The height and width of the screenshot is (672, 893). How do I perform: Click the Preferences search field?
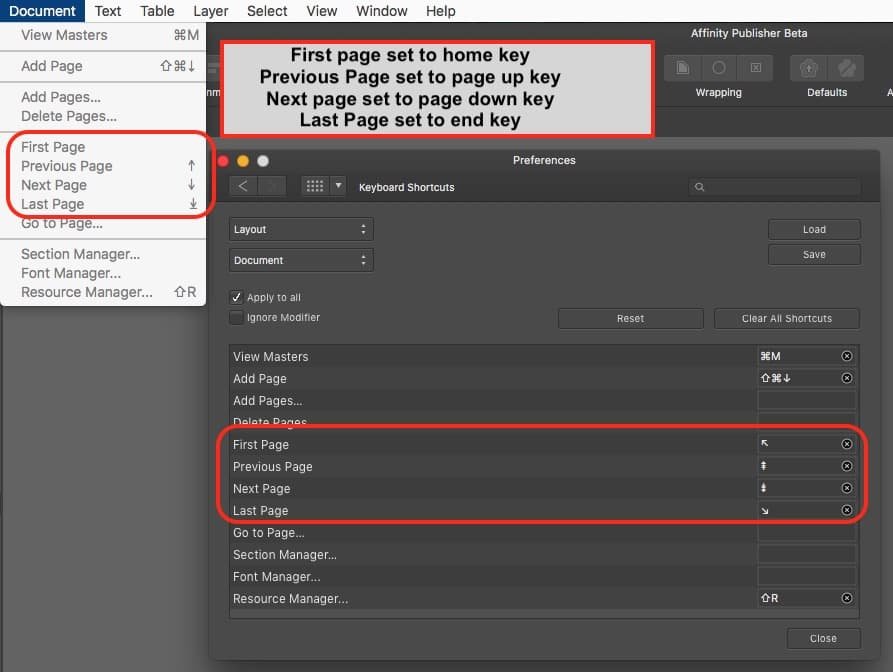pyautogui.click(x=775, y=187)
